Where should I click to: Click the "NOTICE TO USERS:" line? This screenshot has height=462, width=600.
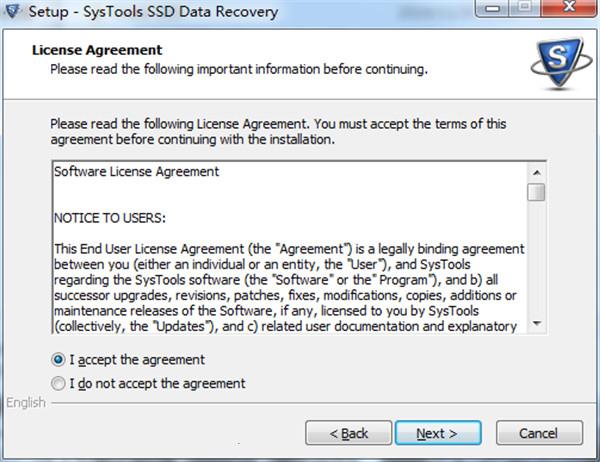tap(110, 218)
